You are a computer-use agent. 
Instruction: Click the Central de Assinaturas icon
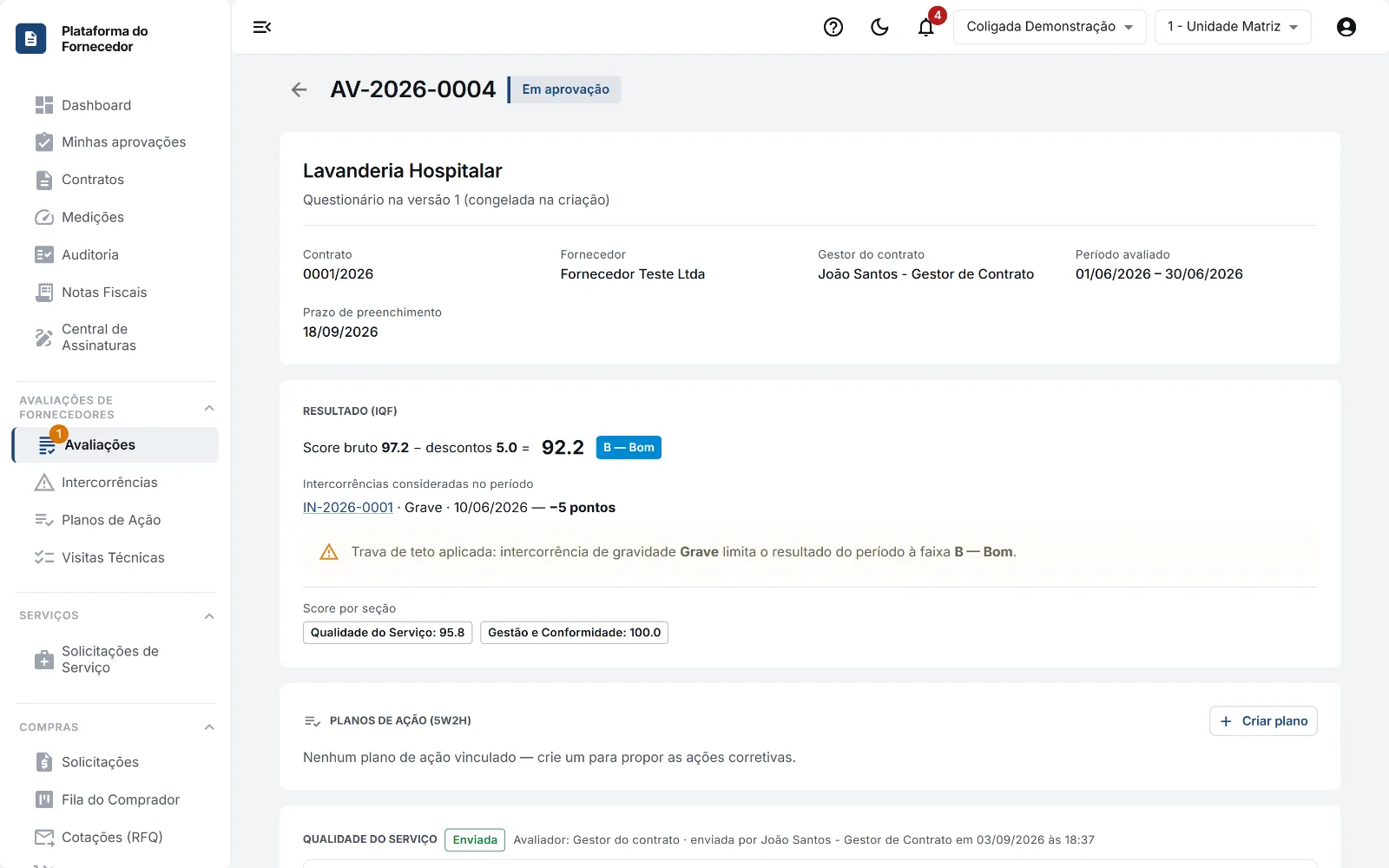point(44,338)
